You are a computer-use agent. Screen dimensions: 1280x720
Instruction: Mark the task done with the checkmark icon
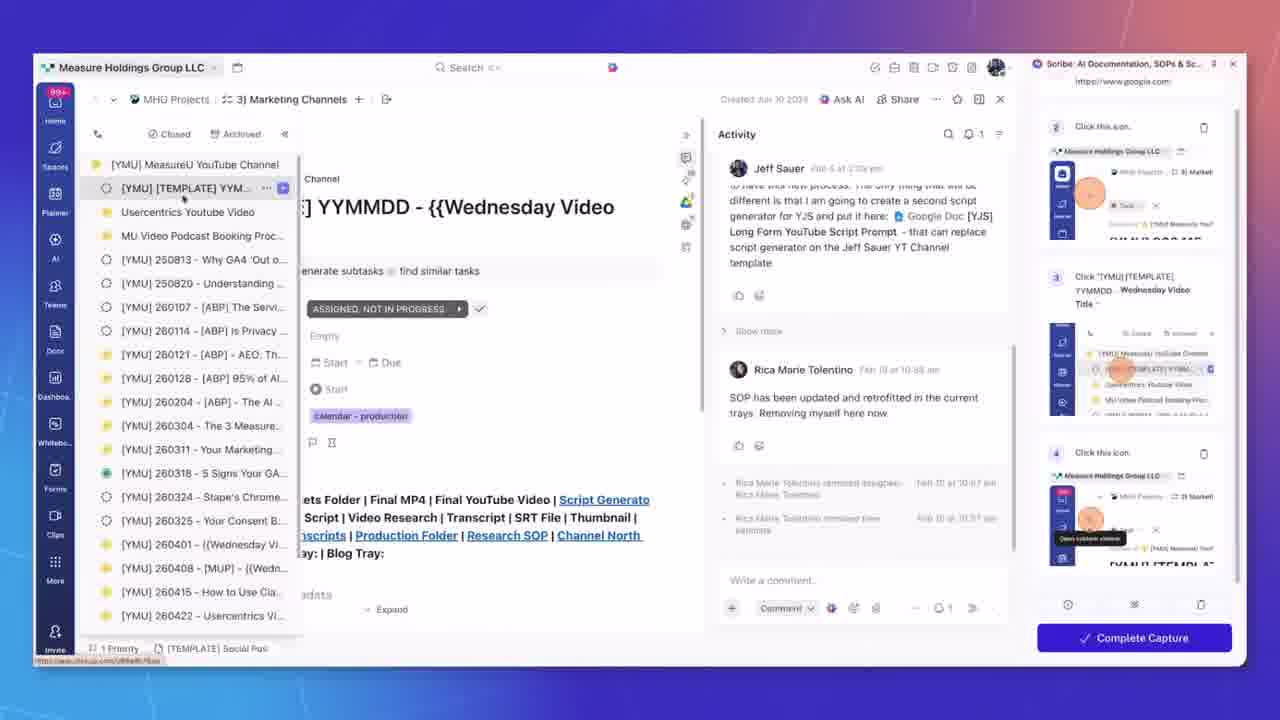(x=480, y=308)
